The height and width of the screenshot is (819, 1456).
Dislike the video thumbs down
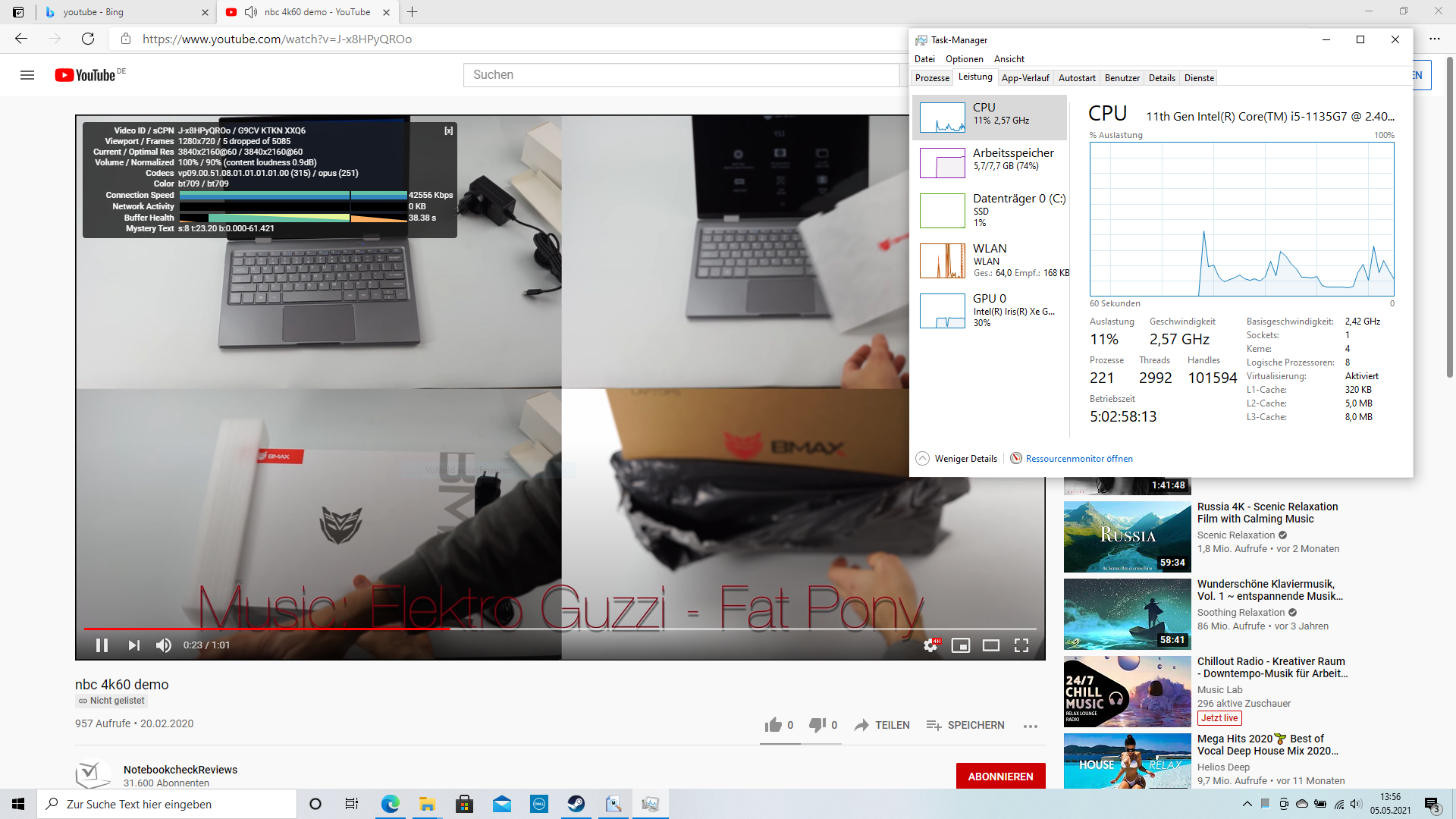pyautogui.click(x=817, y=725)
